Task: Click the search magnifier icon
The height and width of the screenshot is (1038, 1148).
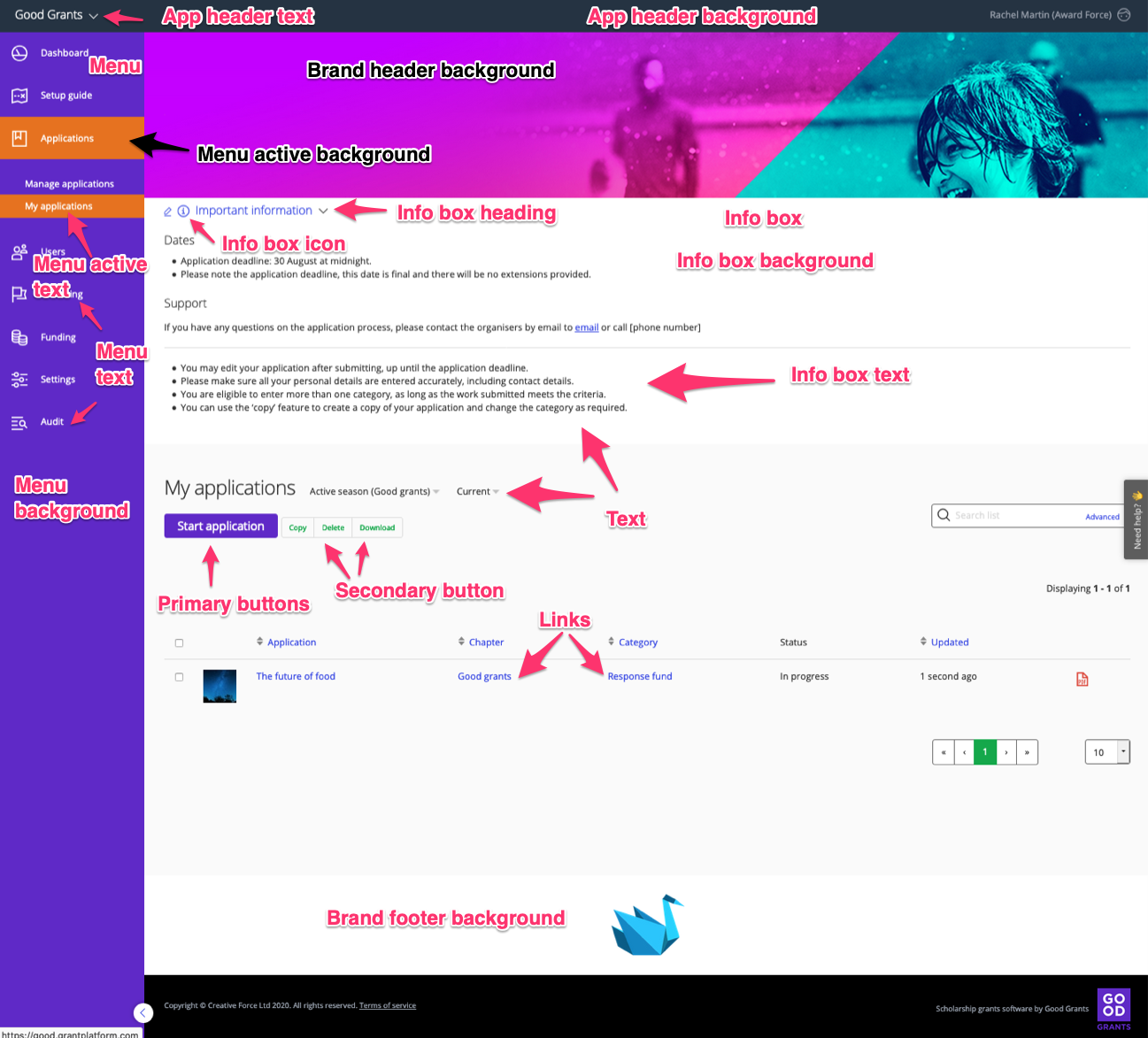Action: click(x=944, y=515)
